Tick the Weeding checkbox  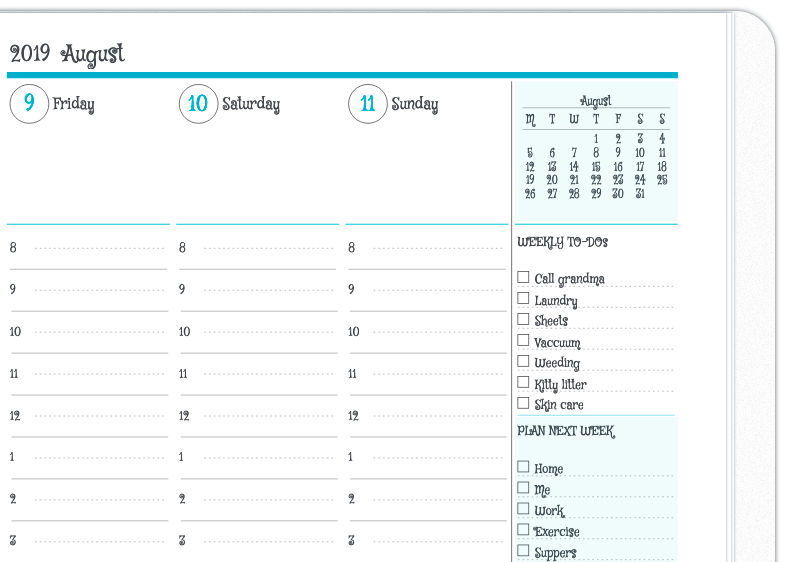(523, 361)
